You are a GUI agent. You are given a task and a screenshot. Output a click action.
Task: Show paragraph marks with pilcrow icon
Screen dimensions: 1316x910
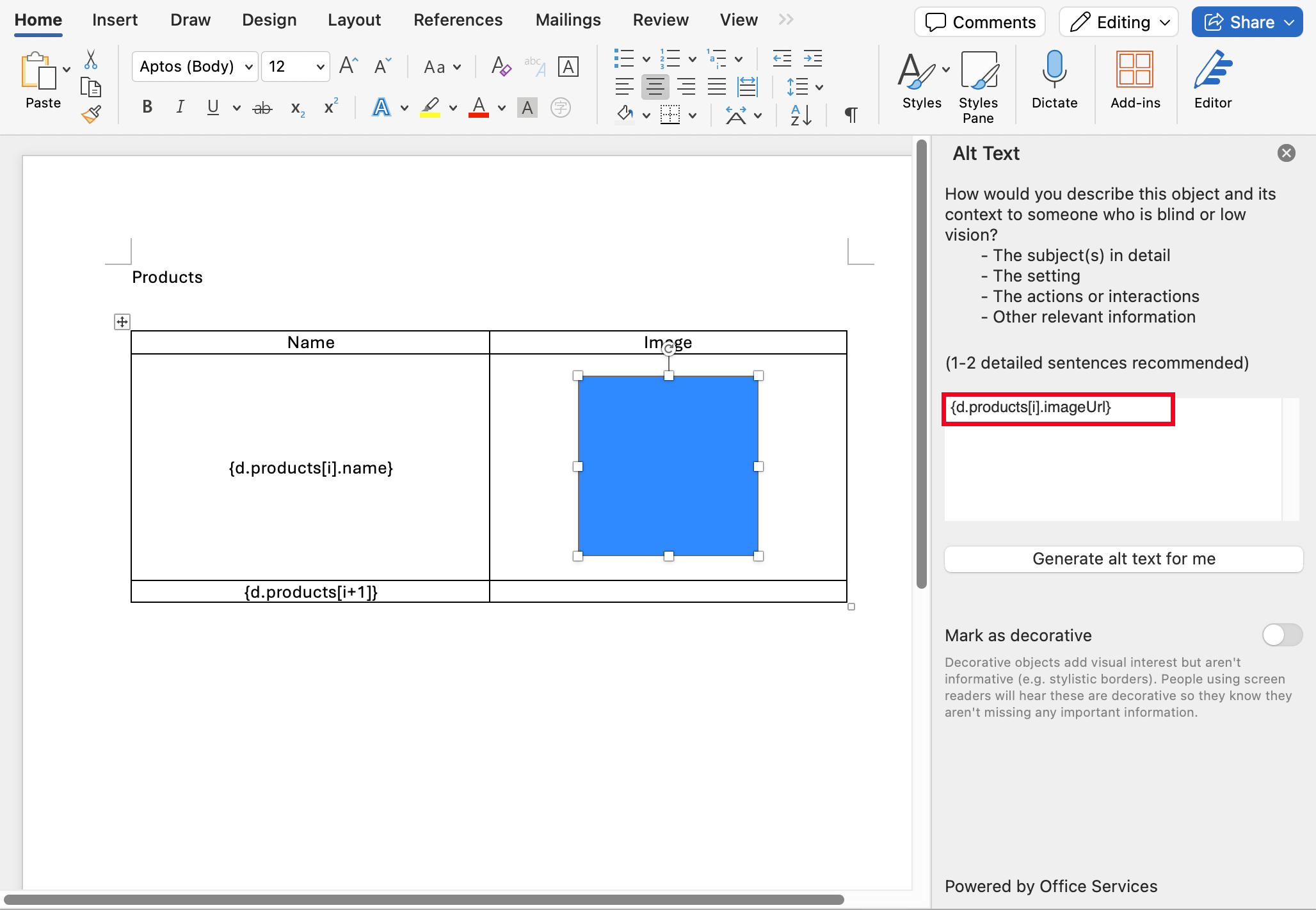point(851,115)
